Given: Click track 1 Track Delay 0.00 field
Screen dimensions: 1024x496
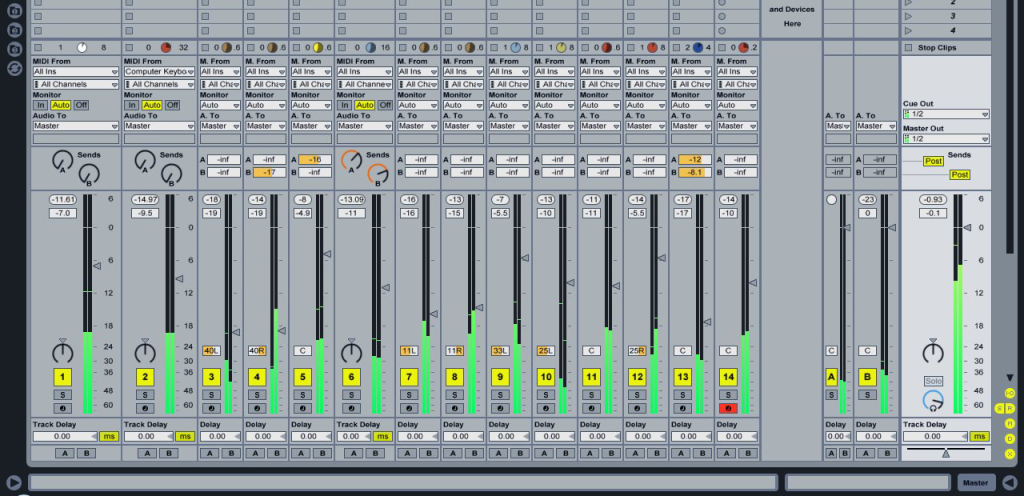Looking at the screenshot, I should tap(65, 437).
